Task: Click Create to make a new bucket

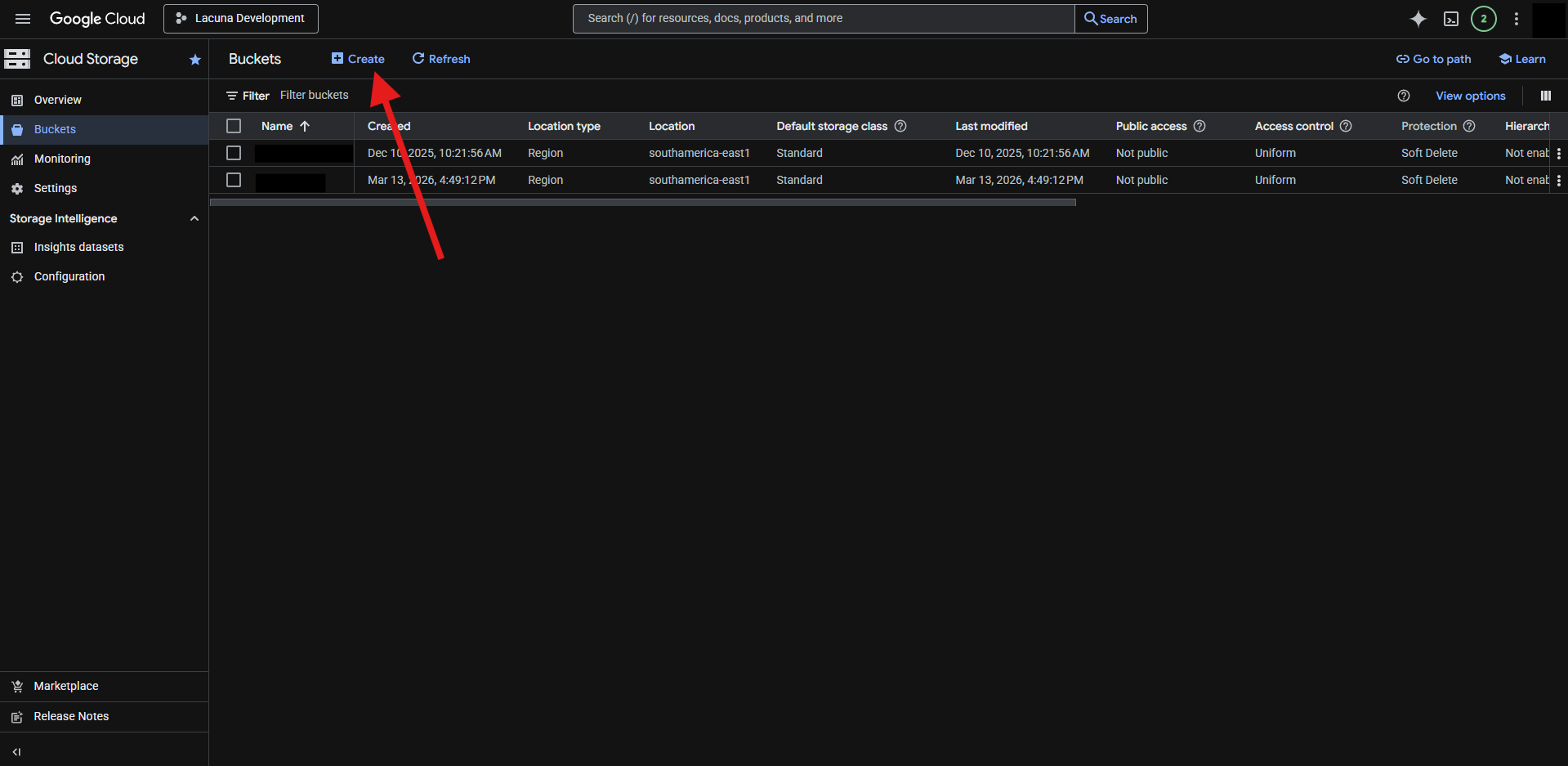Action: click(x=358, y=59)
